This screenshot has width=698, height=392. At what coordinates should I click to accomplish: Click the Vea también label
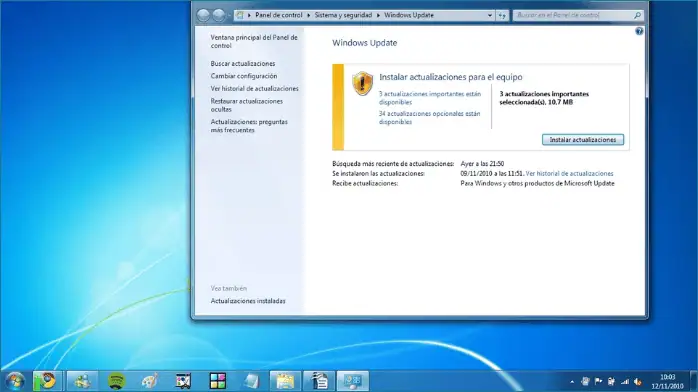[228, 288]
